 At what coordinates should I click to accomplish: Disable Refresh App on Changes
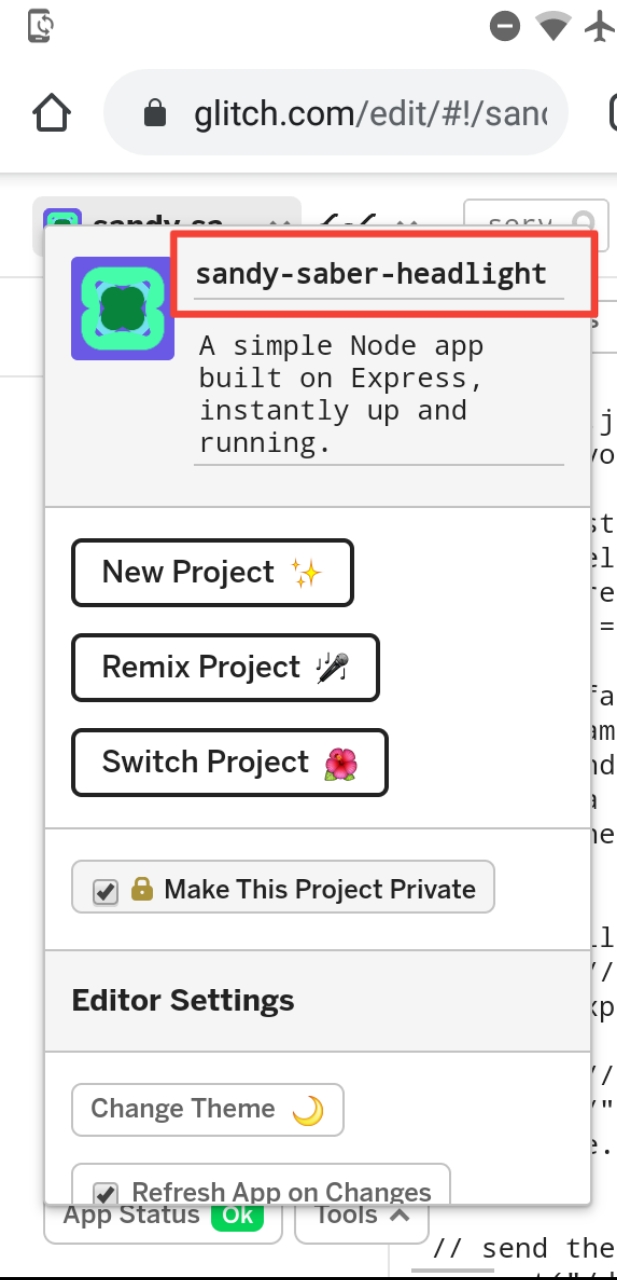click(107, 1192)
